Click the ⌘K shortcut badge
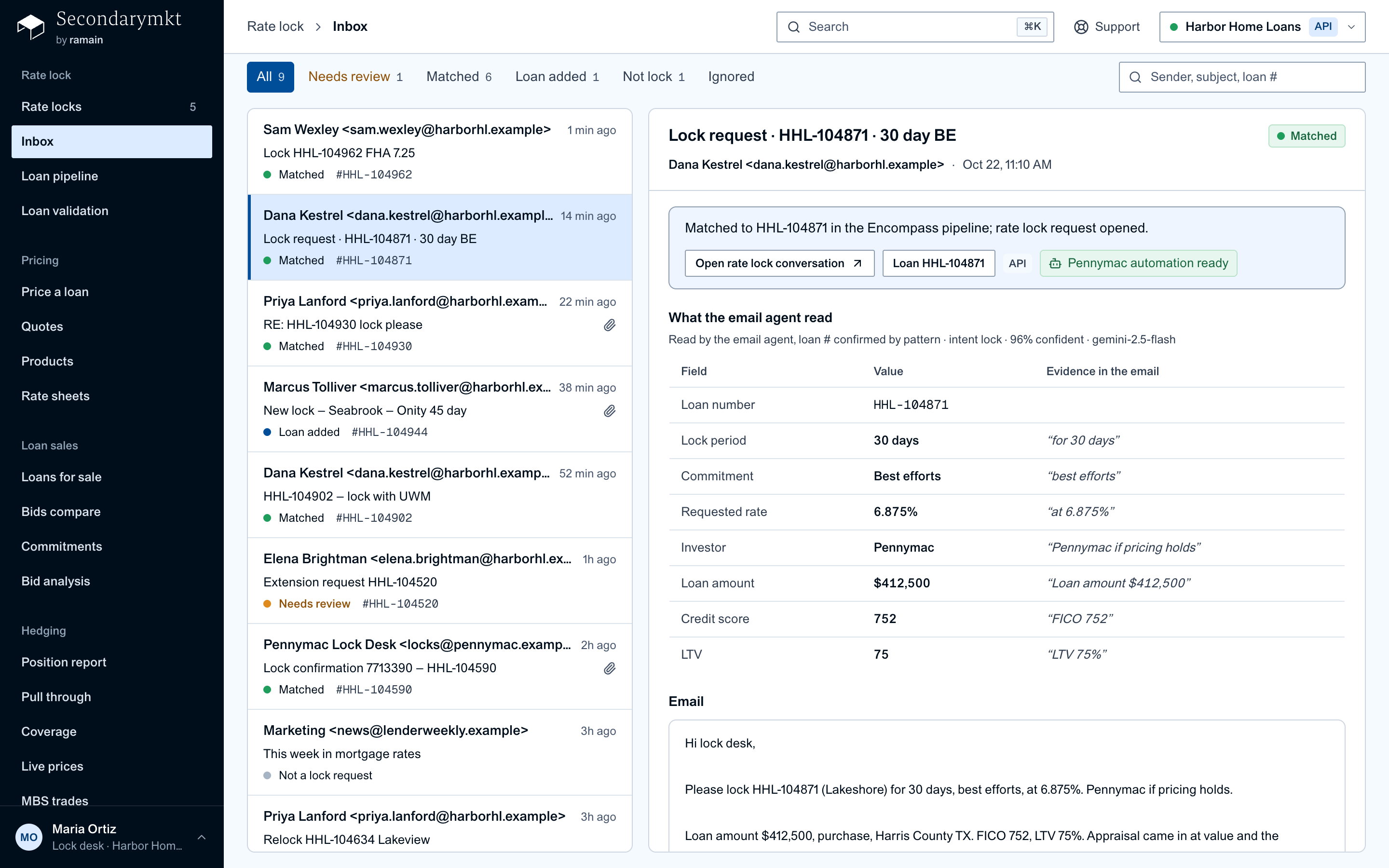The width and height of the screenshot is (1389, 868). tap(1032, 27)
